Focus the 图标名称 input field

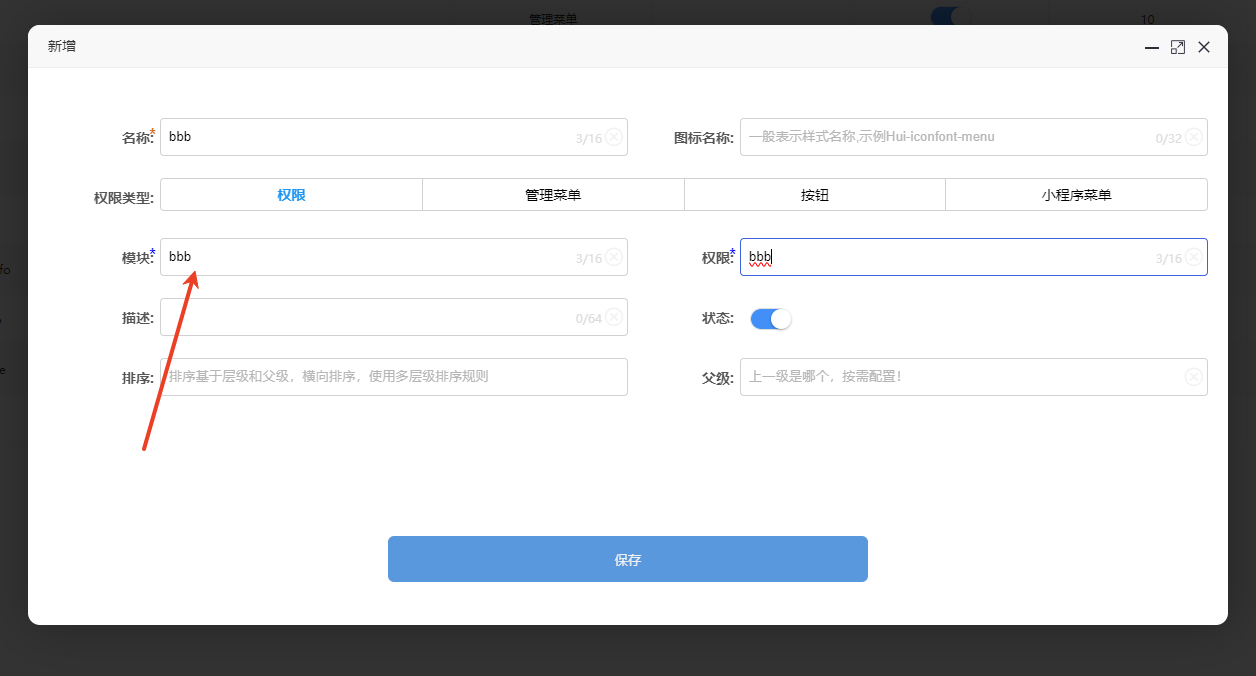pos(974,137)
